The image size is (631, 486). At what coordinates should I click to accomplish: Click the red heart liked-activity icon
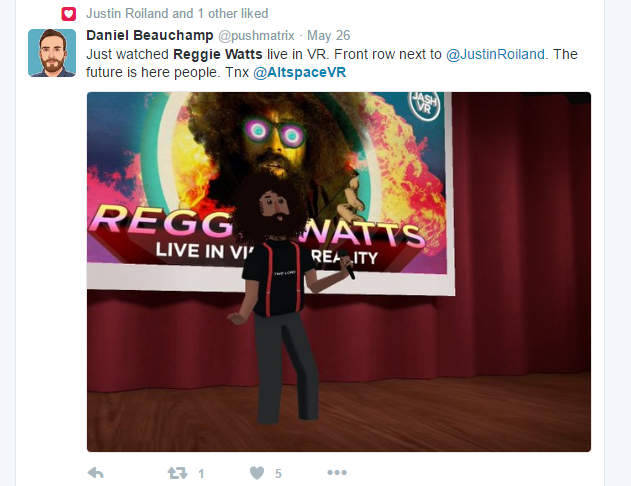[68, 14]
